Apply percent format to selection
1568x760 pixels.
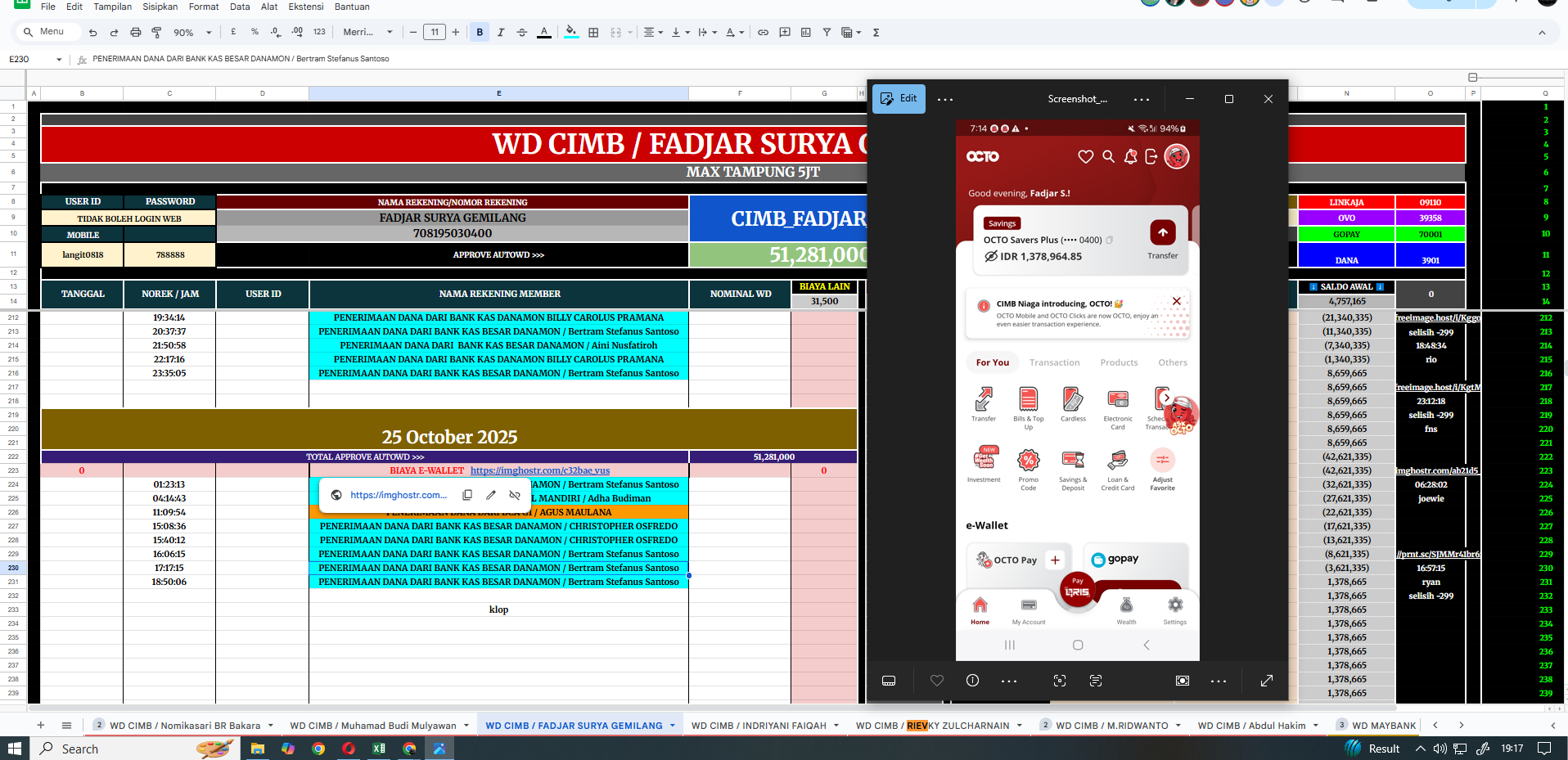pos(255,32)
